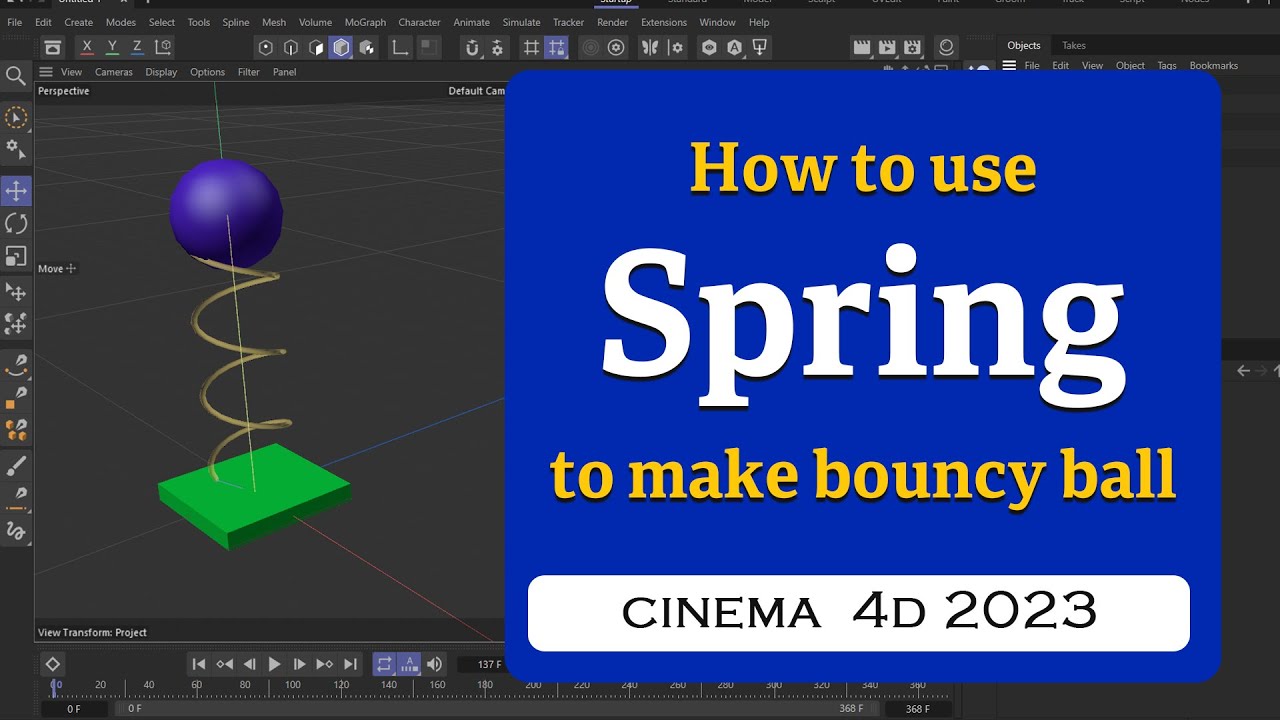Open the MoGraph menu

coord(365,22)
